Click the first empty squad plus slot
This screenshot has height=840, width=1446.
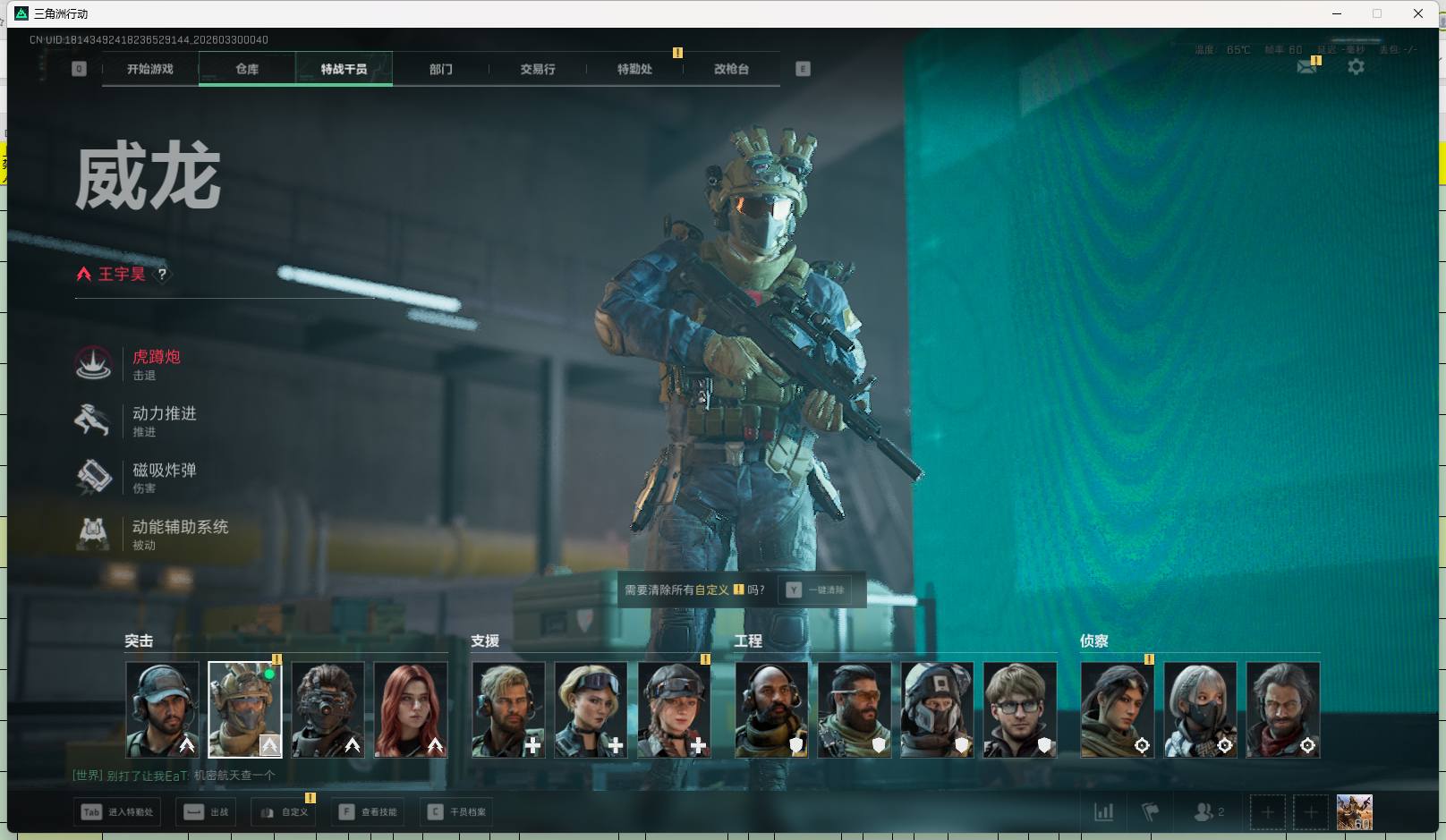(1268, 812)
